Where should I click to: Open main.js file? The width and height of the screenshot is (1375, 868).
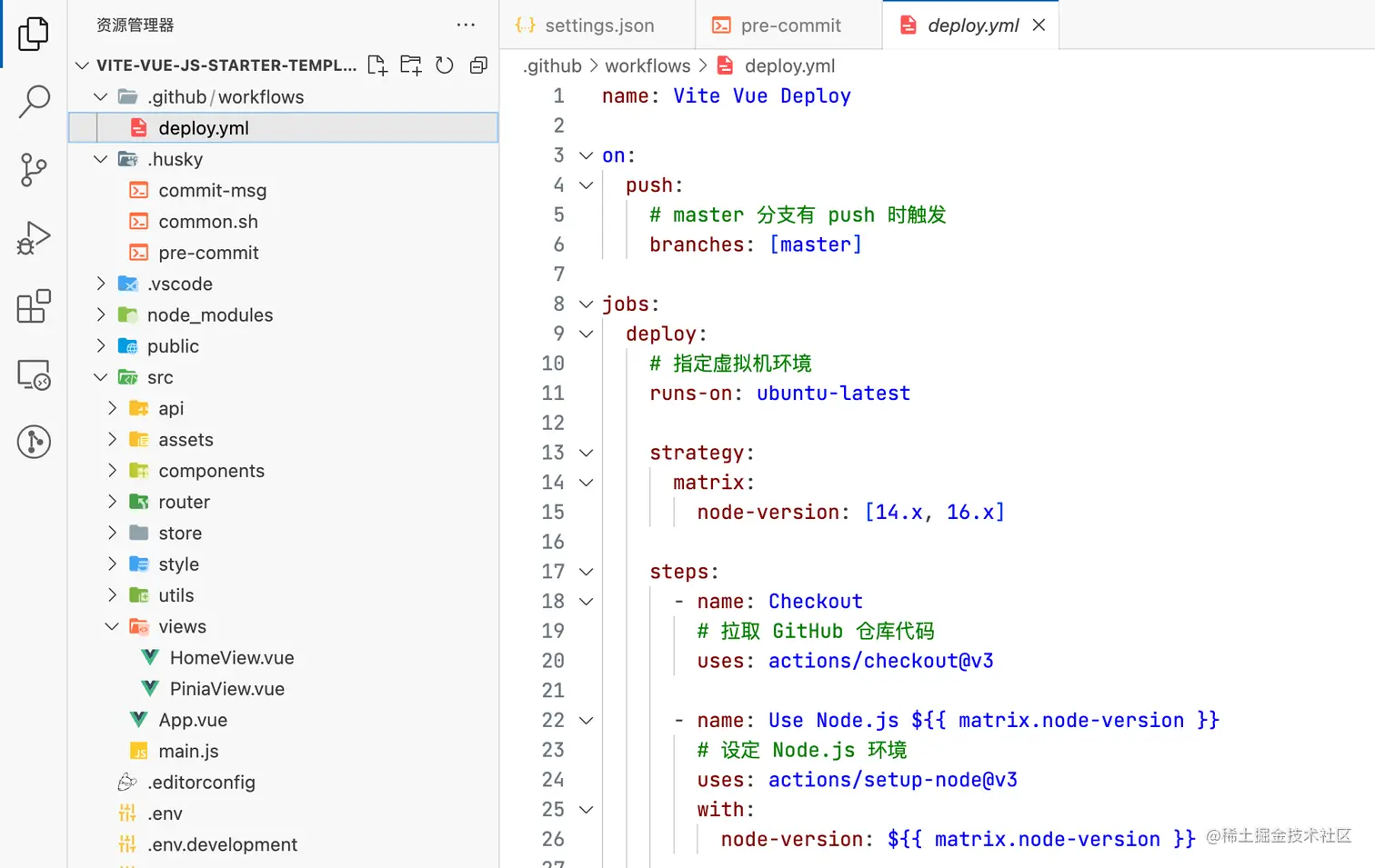(x=283, y=751)
